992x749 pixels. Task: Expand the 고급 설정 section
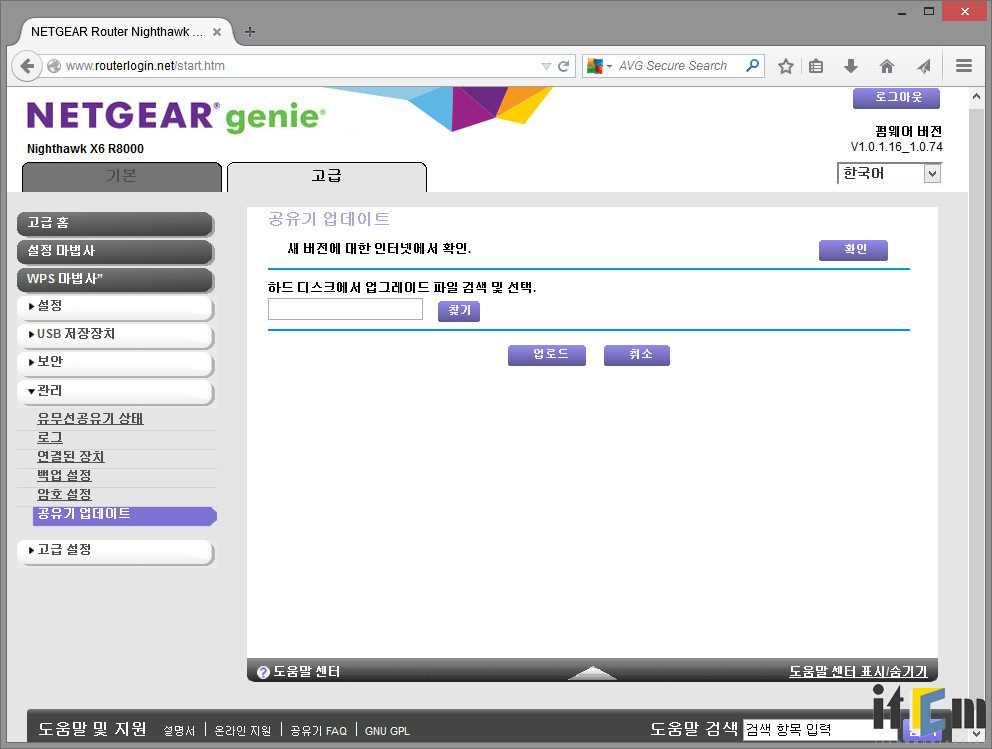116,550
